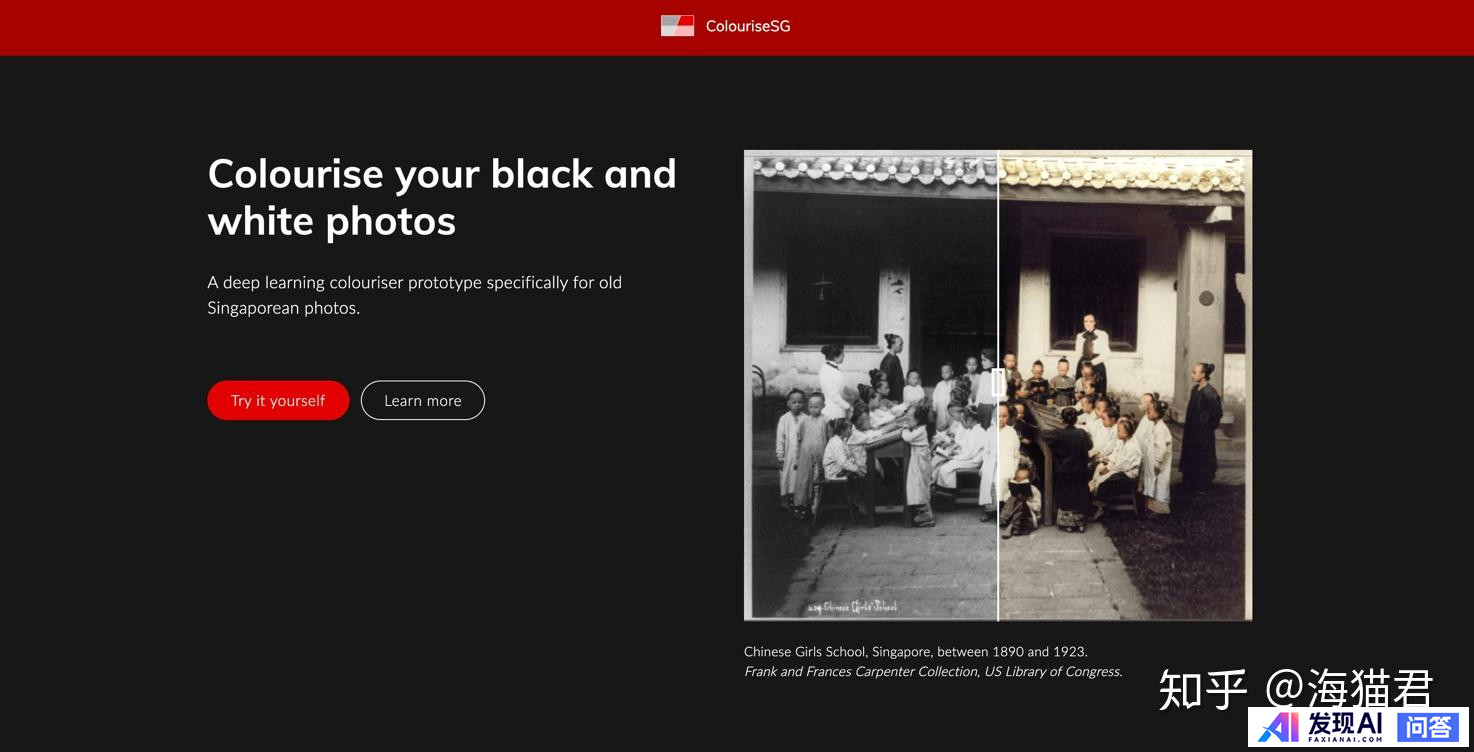Click the deep learning colouriser description text
Screen dimensions: 1474x752
[414, 295]
